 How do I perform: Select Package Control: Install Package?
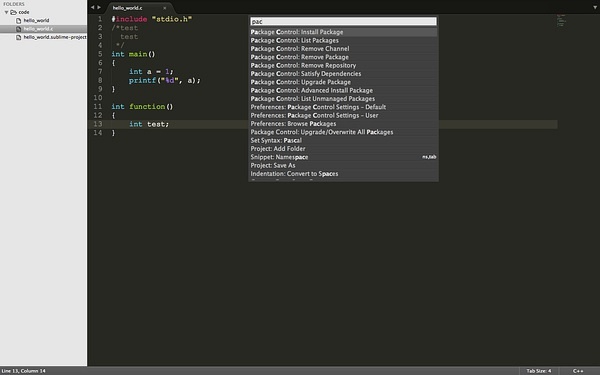tap(343, 32)
